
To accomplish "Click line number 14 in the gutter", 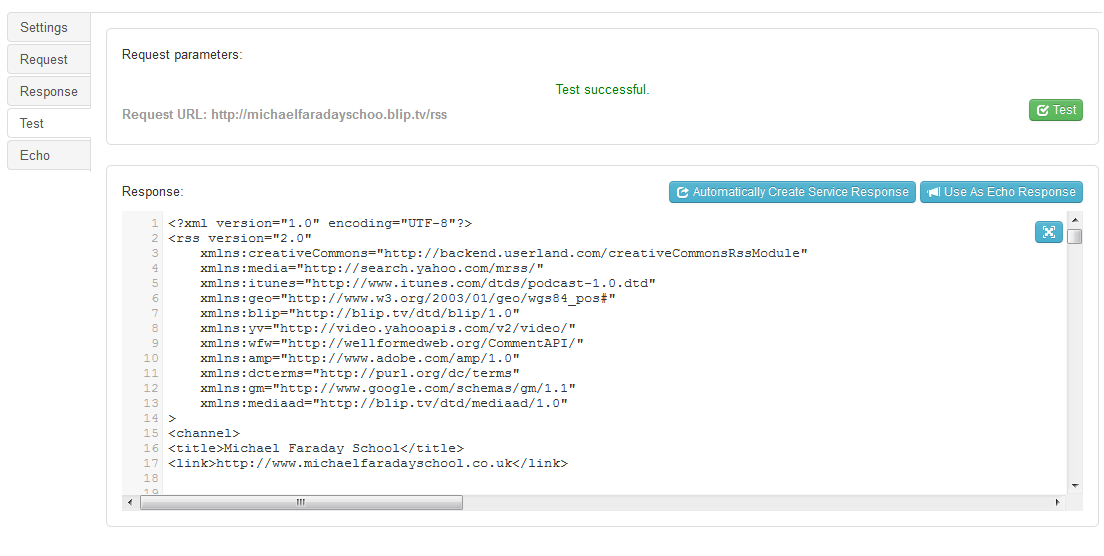I will 151,418.
